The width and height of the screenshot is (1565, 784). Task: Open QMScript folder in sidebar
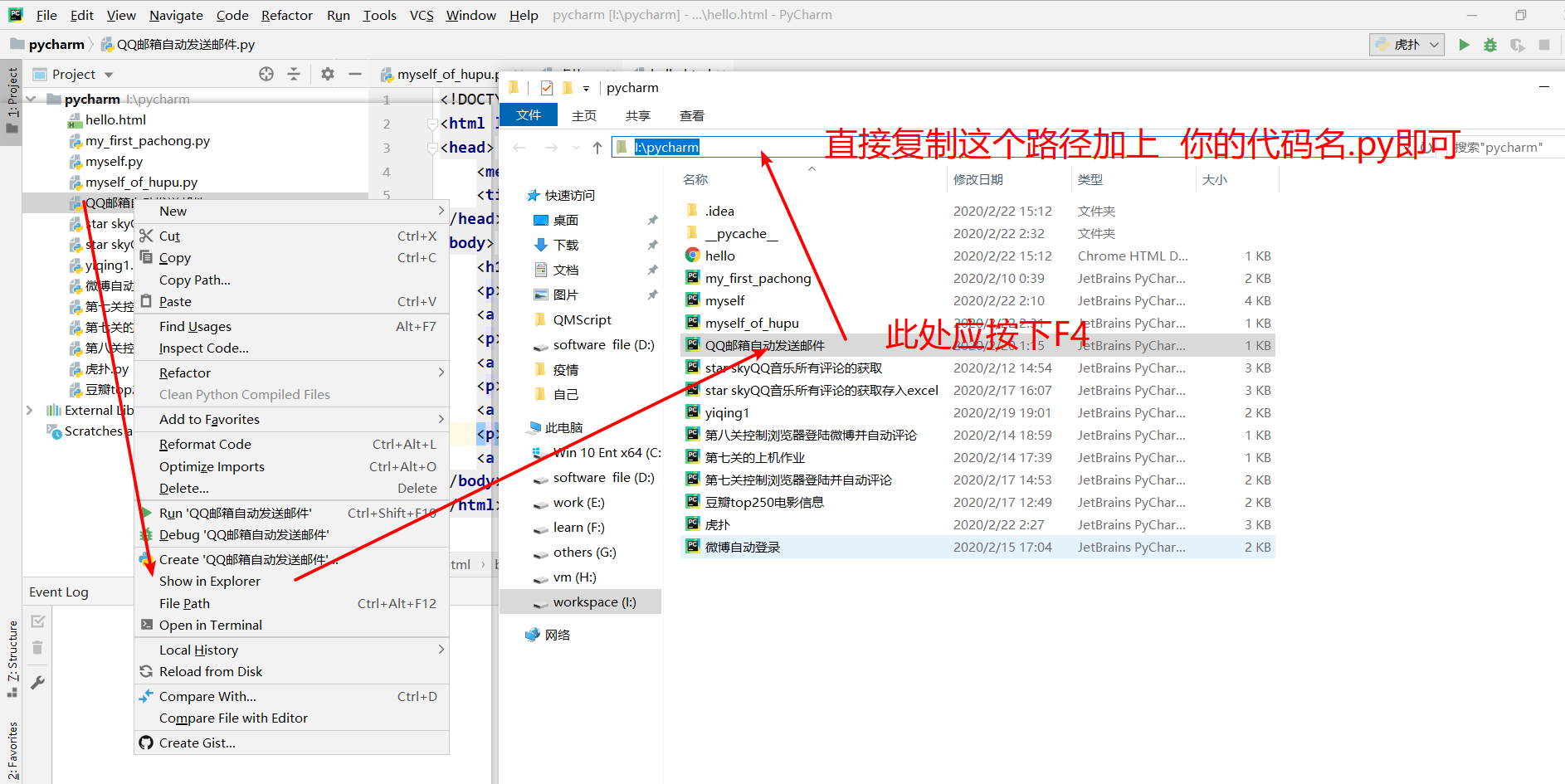click(x=582, y=319)
